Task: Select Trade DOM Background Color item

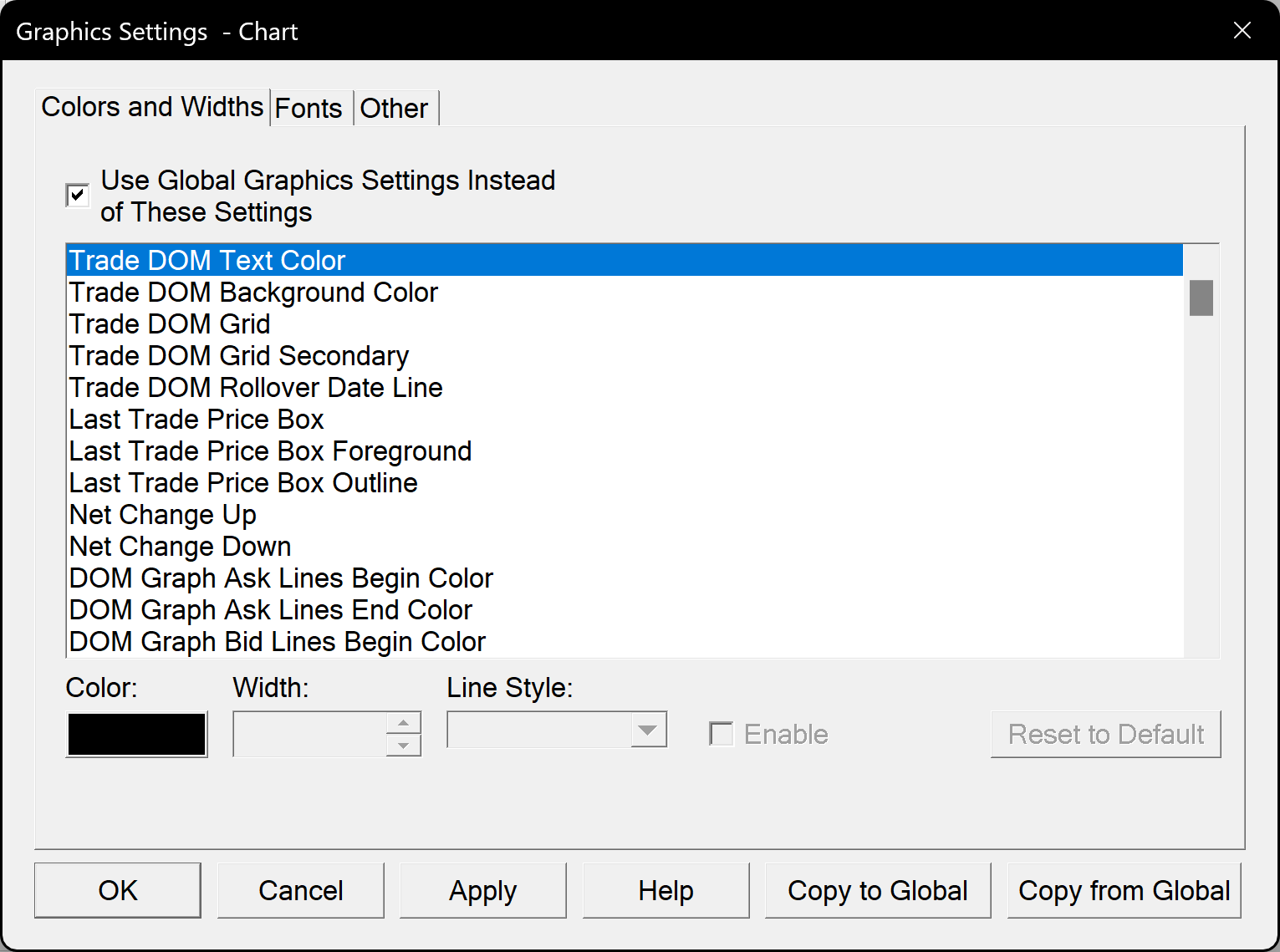Action: pyautogui.click(x=253, y=293)
